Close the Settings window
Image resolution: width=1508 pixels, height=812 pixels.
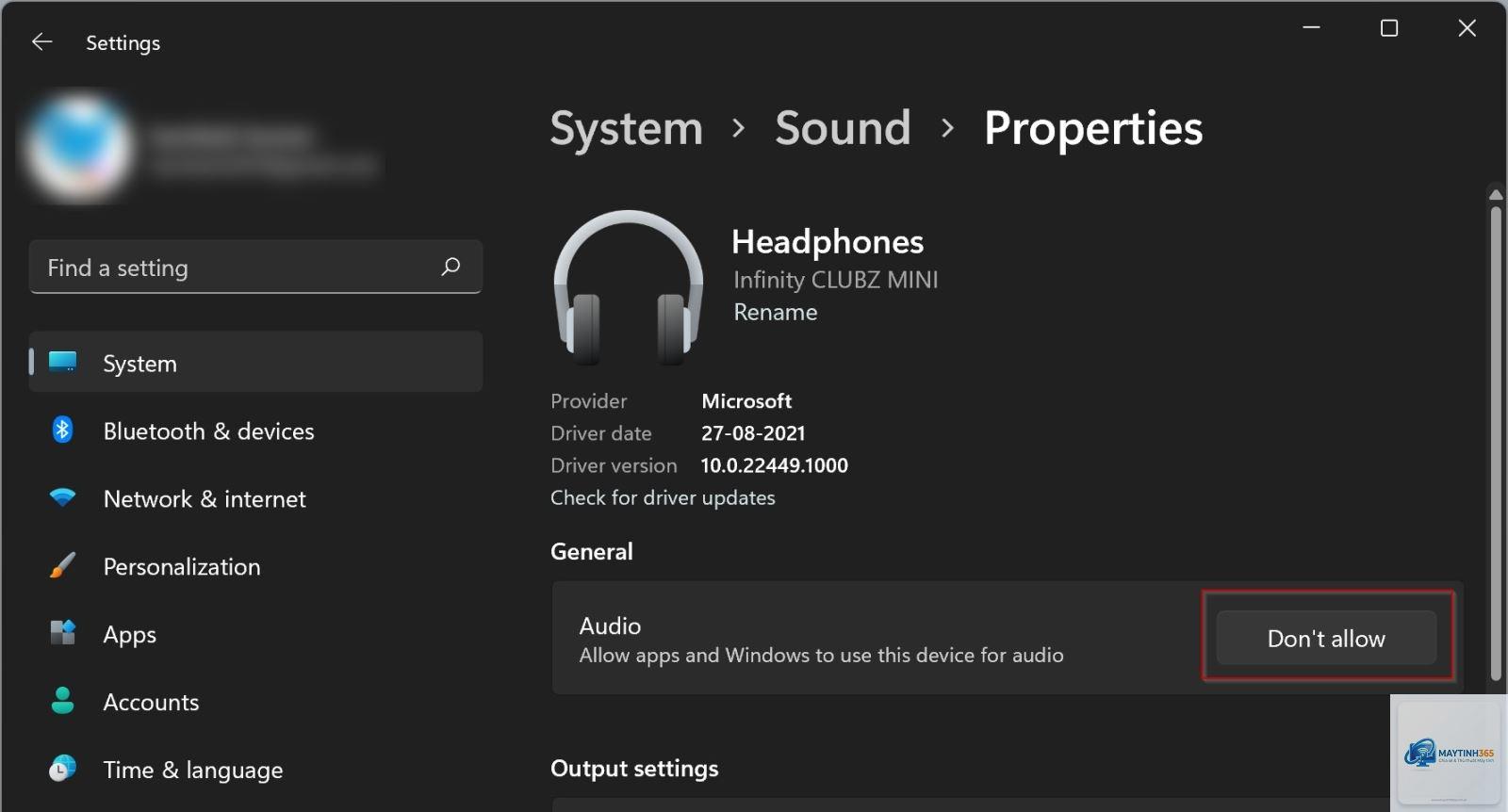pos(1467,28)
